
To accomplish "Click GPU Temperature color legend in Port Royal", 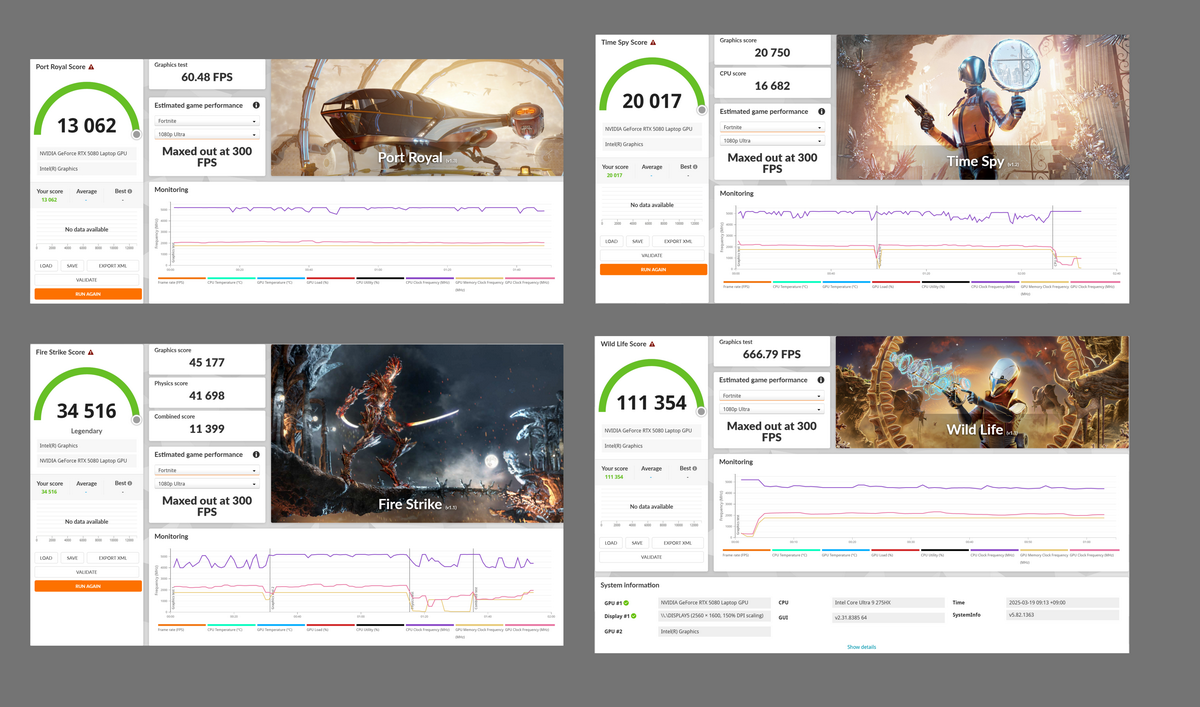I will click(x=281, y=279).
